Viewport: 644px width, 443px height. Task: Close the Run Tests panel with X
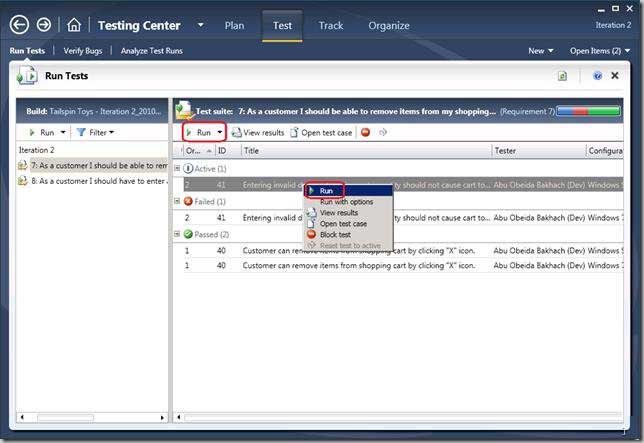[x=614, y=75]
